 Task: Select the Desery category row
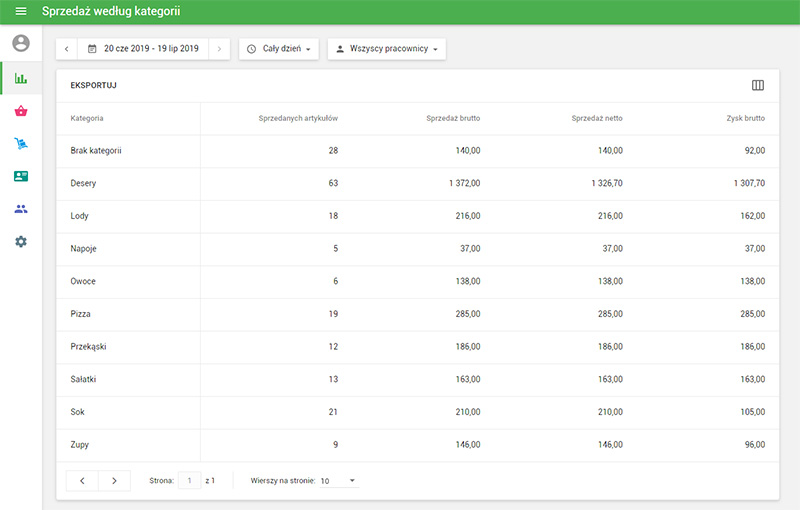click(x=84, y=183)
